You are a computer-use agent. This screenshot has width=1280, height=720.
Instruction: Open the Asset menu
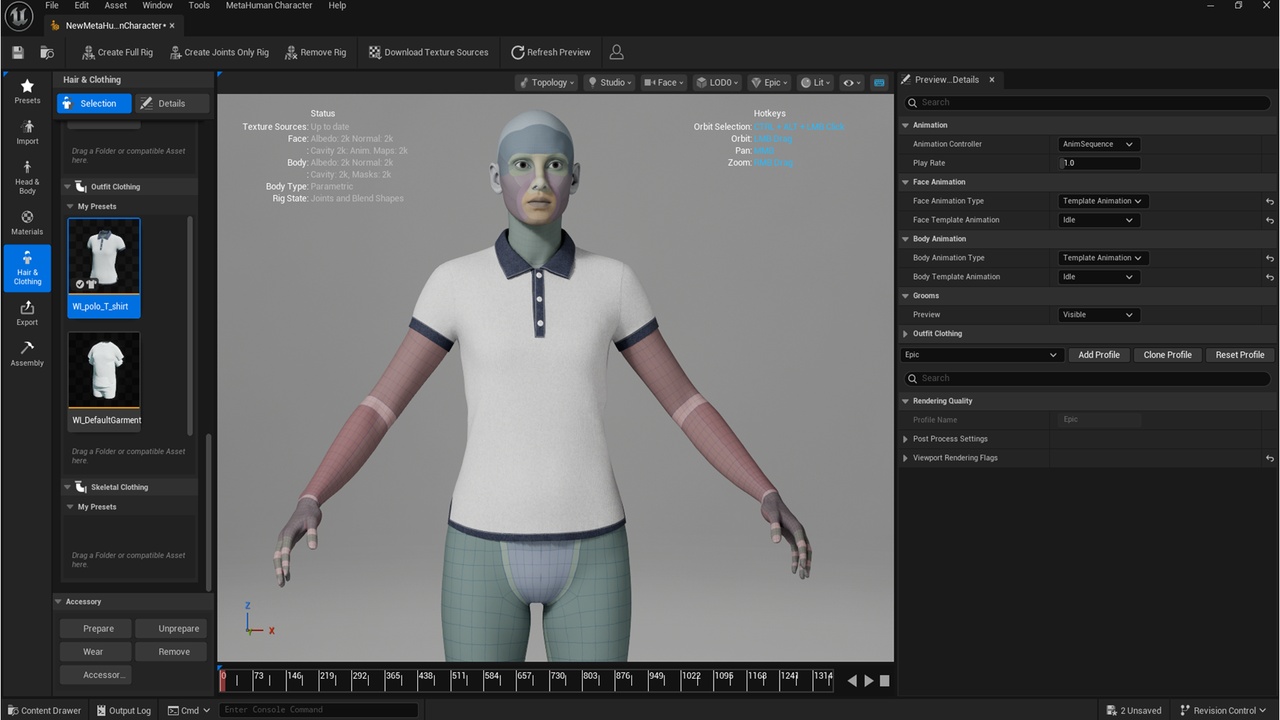coord(116,6)
